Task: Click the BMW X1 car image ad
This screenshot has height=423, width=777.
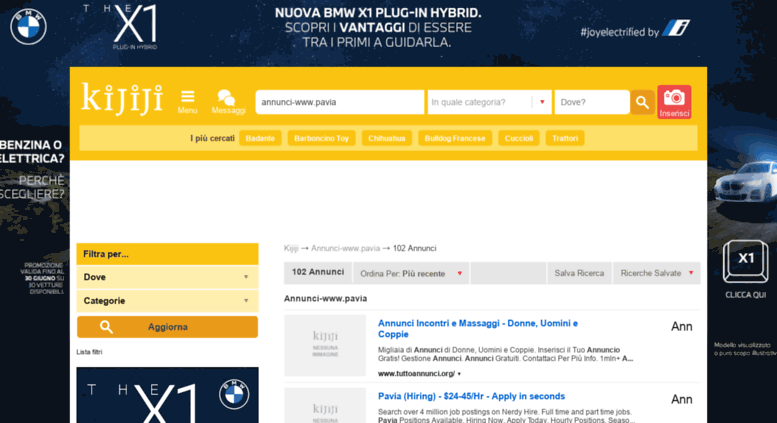Action: coord(745,183)
